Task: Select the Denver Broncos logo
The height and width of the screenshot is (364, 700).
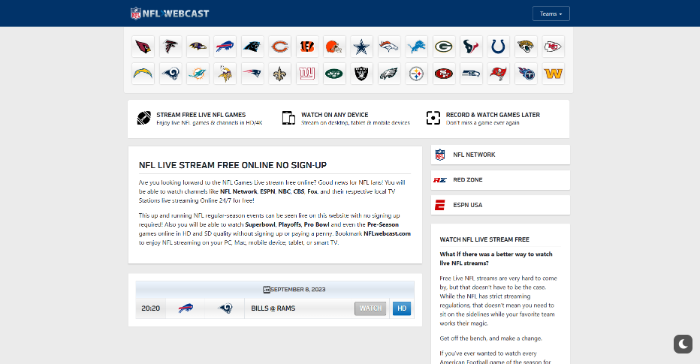Action: 389,46
